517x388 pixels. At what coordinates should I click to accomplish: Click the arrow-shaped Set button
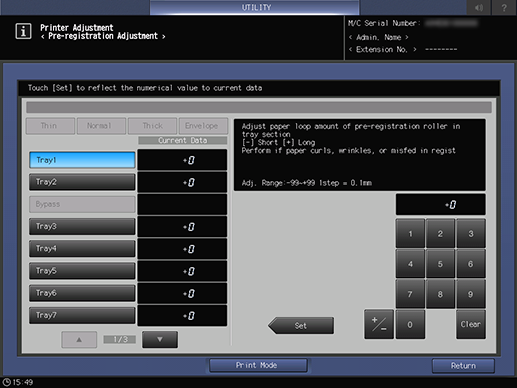[x=301, y=325]
